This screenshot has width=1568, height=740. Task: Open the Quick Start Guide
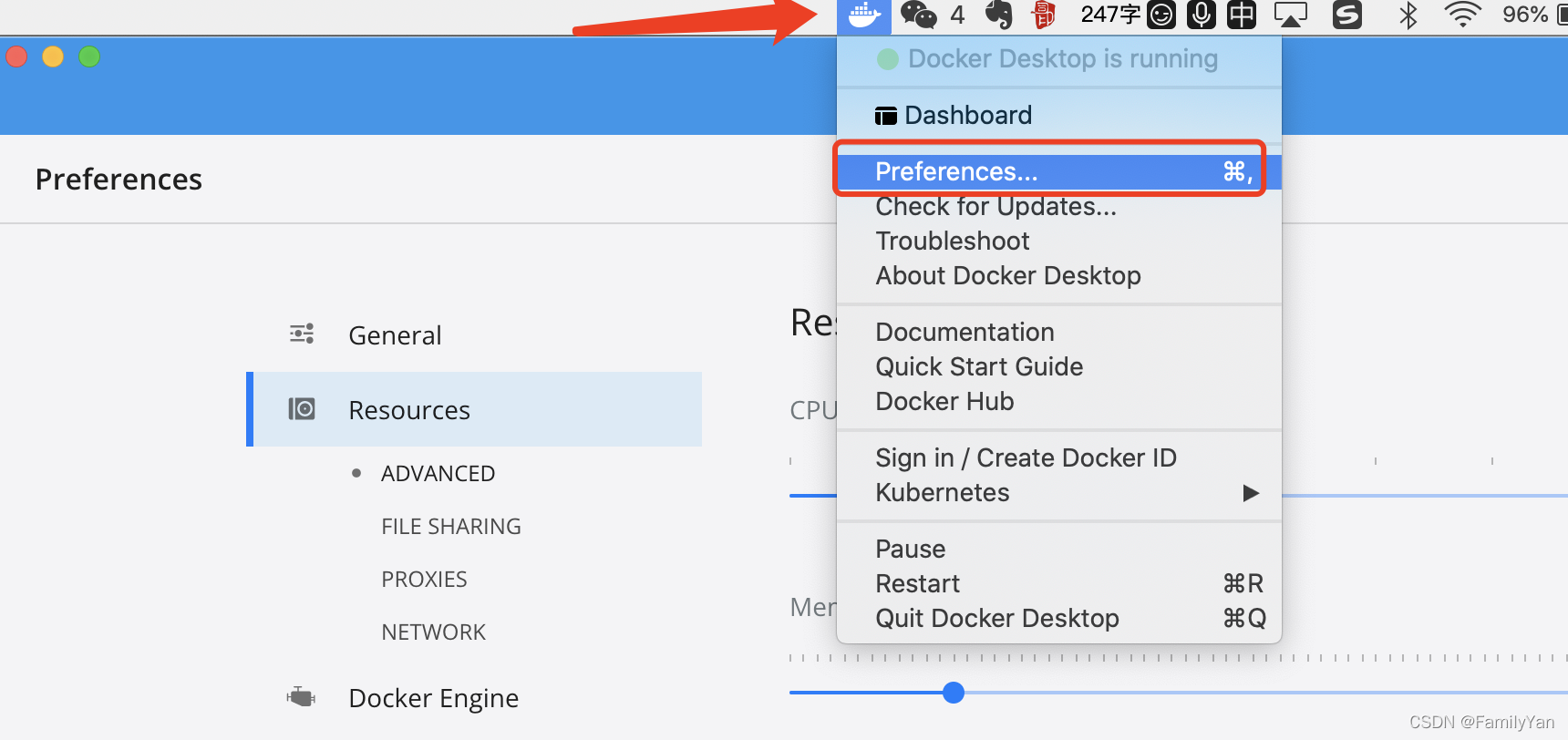coord(1059,366)
